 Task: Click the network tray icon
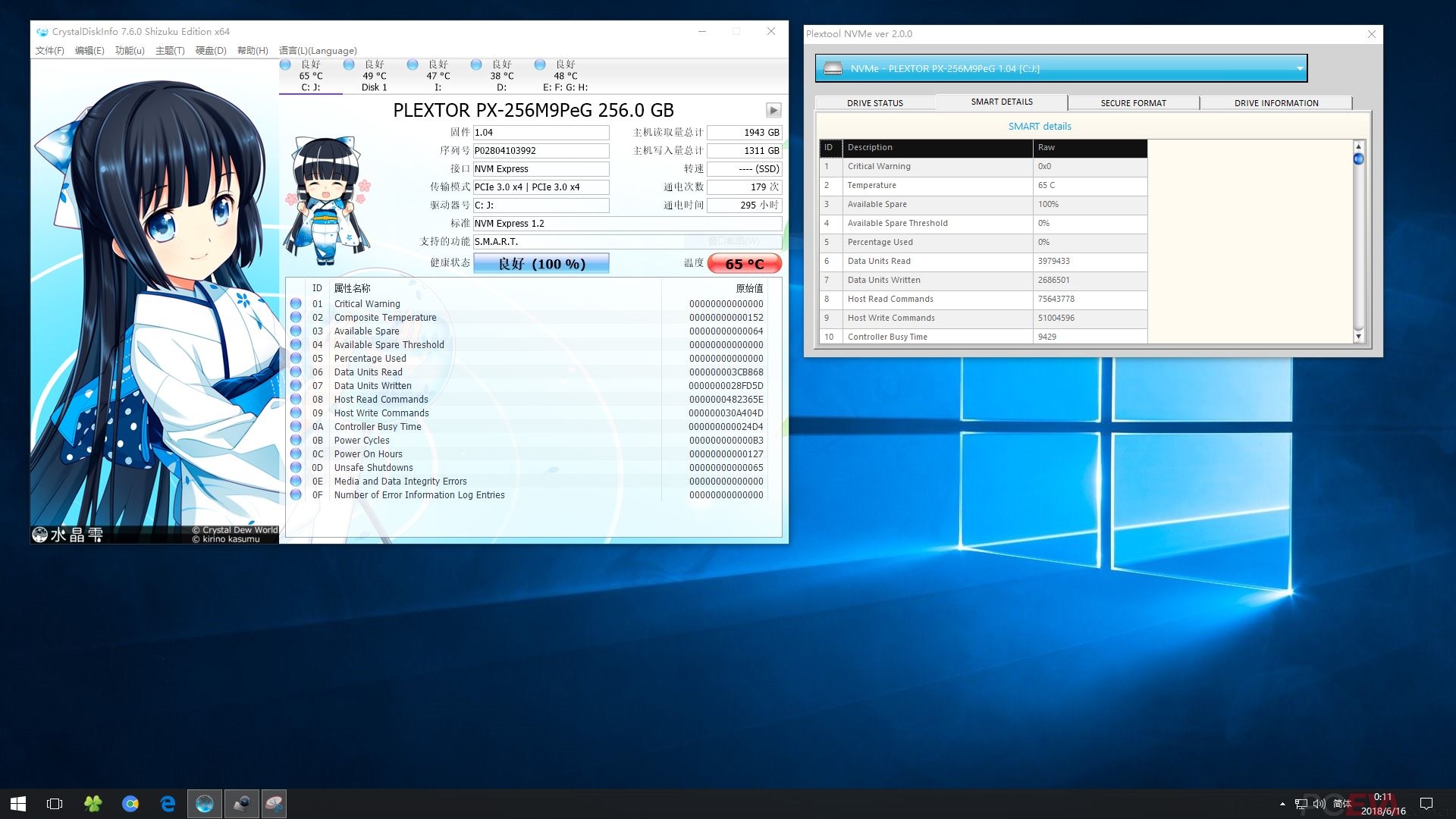(1301, 804)
